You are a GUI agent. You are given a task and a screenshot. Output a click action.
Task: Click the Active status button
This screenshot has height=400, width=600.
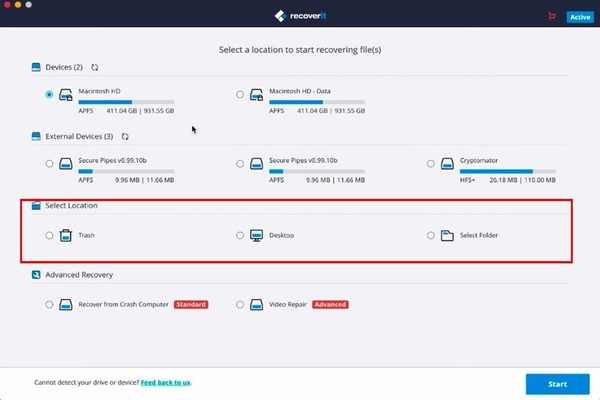point(580,17)
